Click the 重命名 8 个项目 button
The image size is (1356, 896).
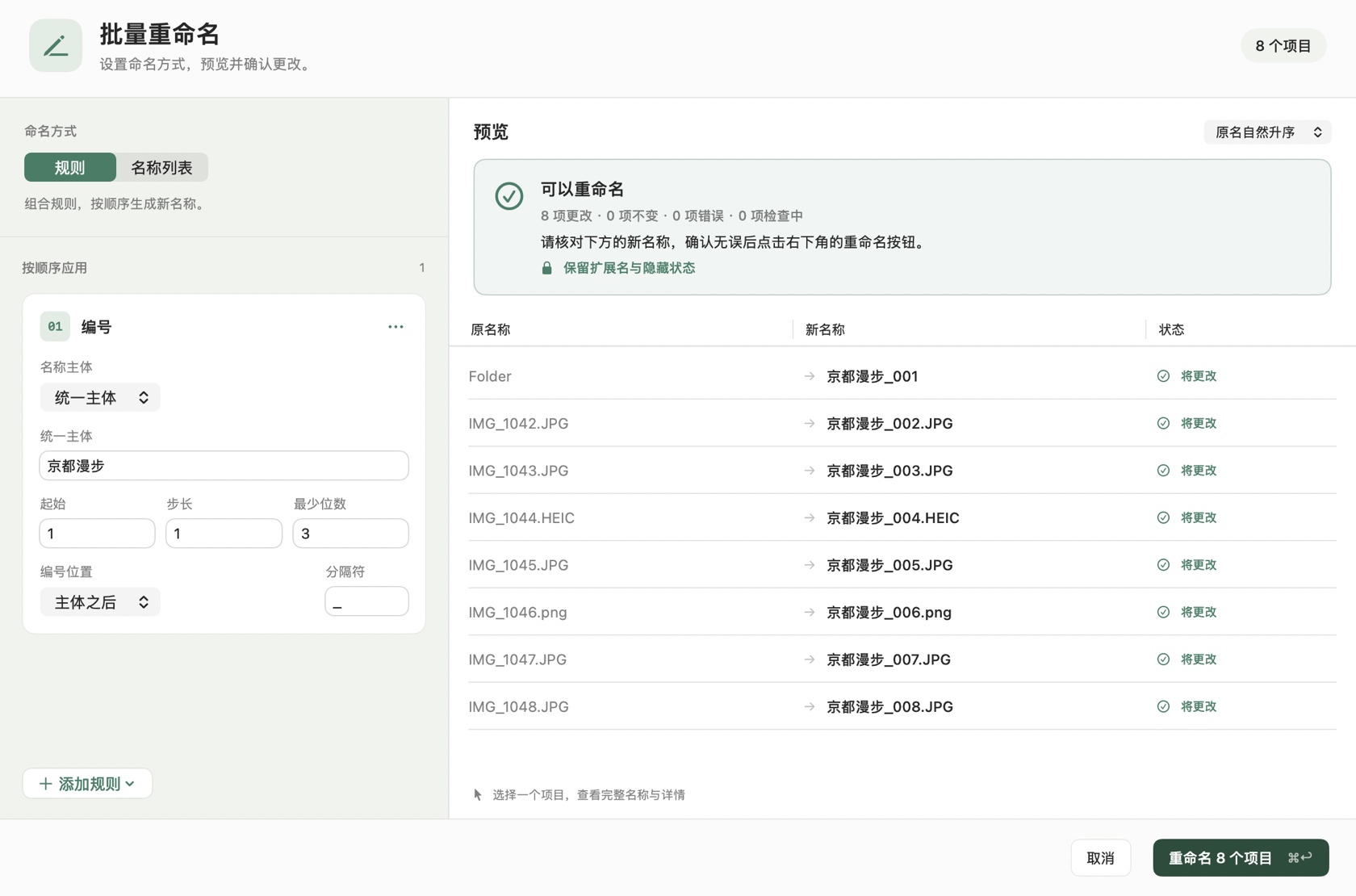pyautogui.click(x=1241, y=858)
